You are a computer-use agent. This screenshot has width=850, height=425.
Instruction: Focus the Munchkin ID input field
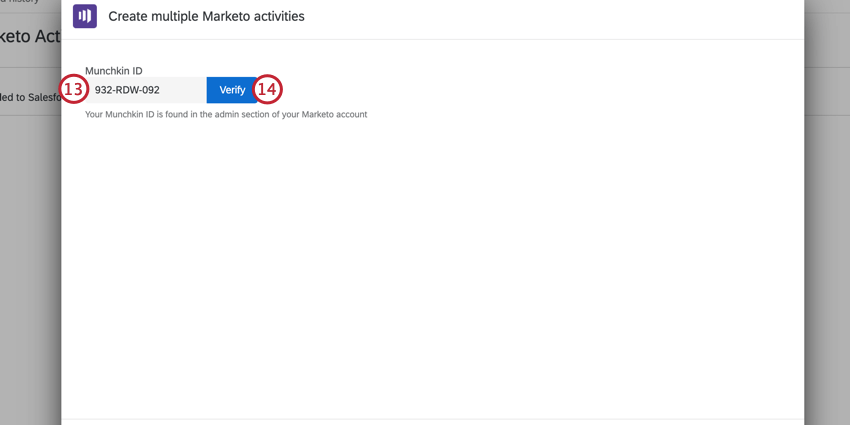point(150,90)
